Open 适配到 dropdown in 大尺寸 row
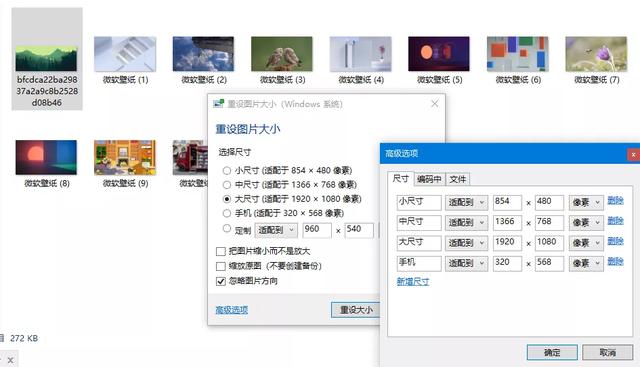This screenshot has width=640, height=367. (466, 243)
